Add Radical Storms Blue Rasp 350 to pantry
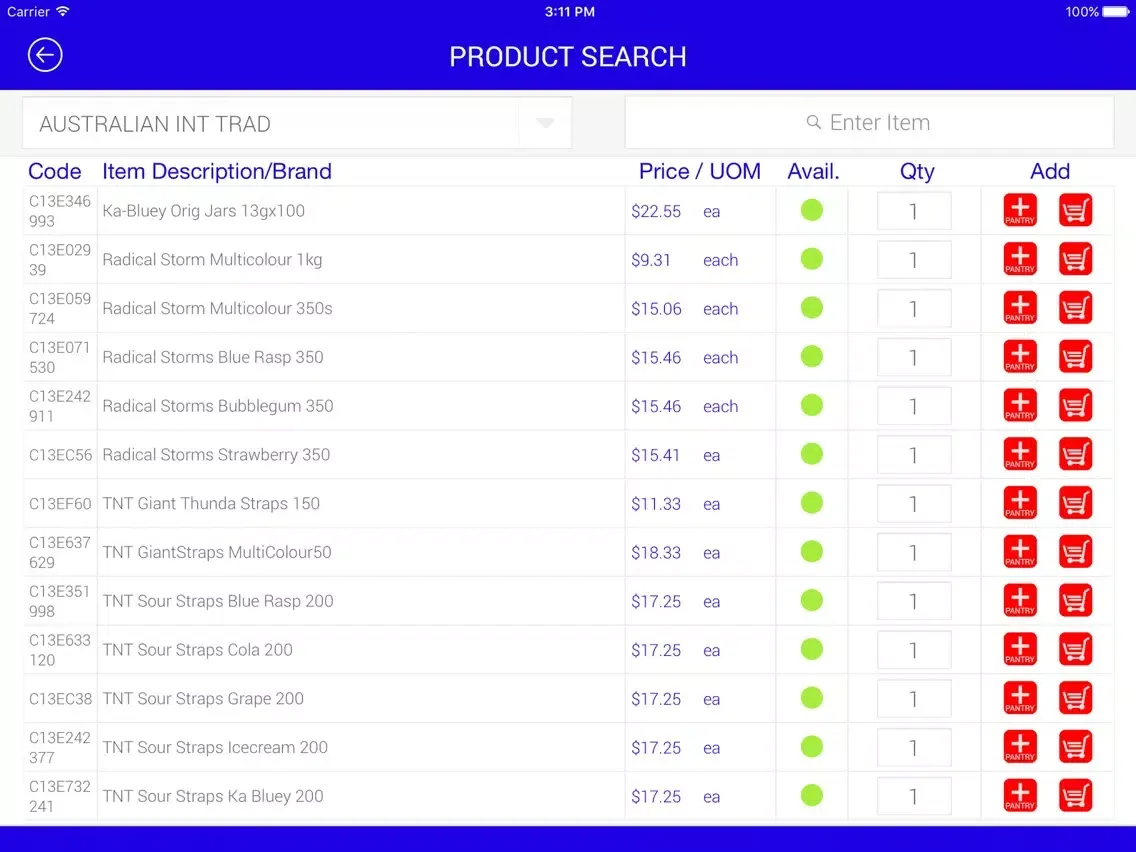Image resolution: width=1136 pixels, height=852 pixels. (1020, 356)
